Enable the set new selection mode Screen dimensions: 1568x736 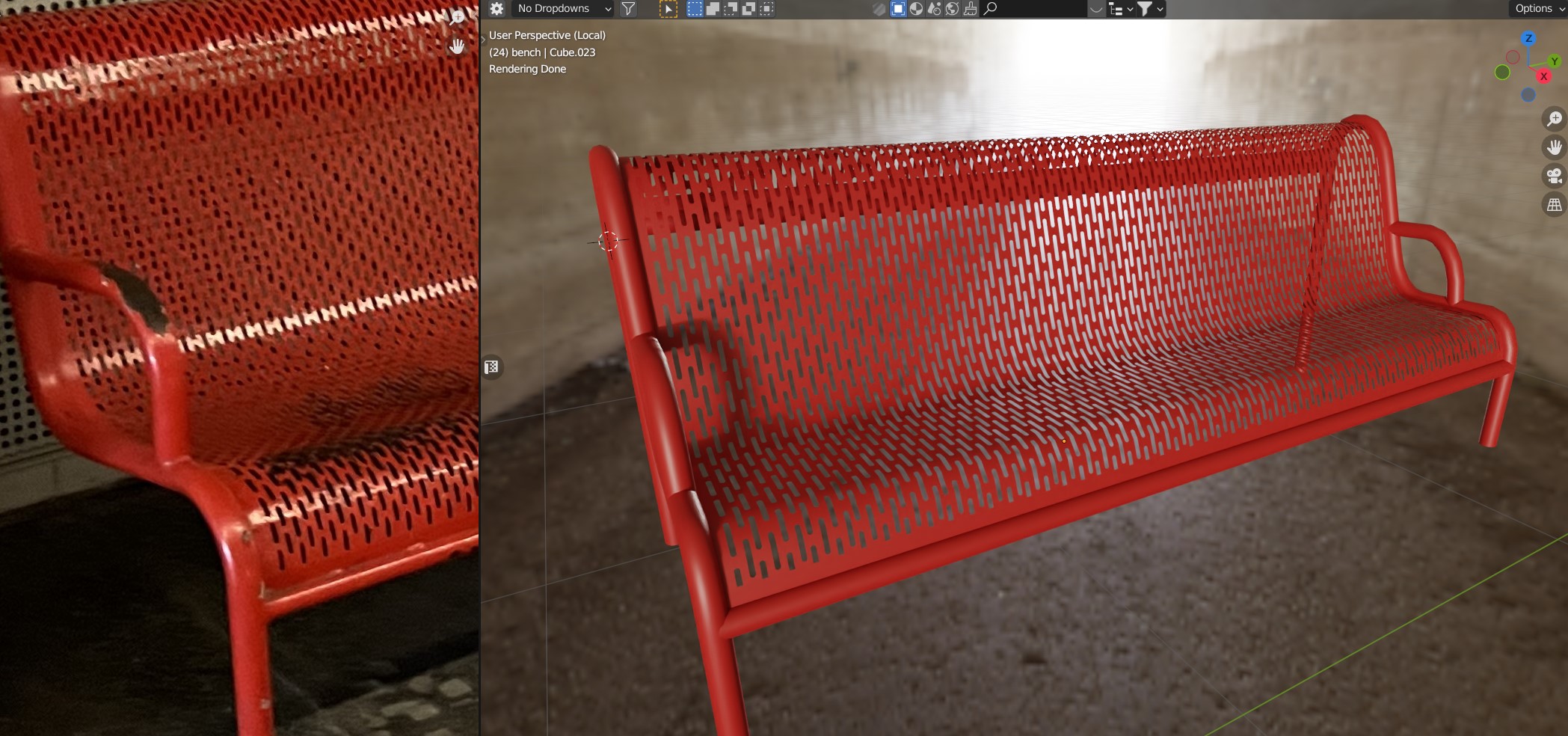pyautogui.click(x=695, y=9)
